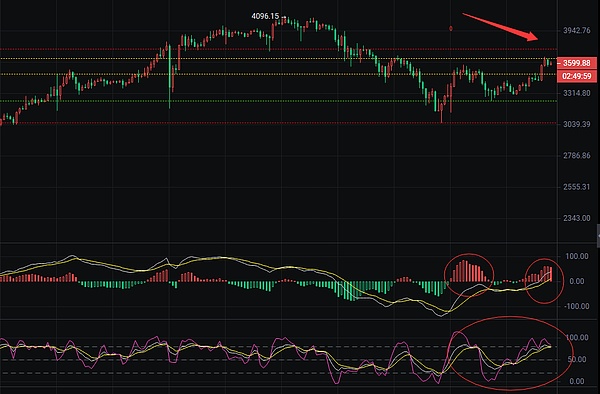Select the 3039.39 price axis label
The height and width of the screenshot is (394, 600).
pos(576,124)
